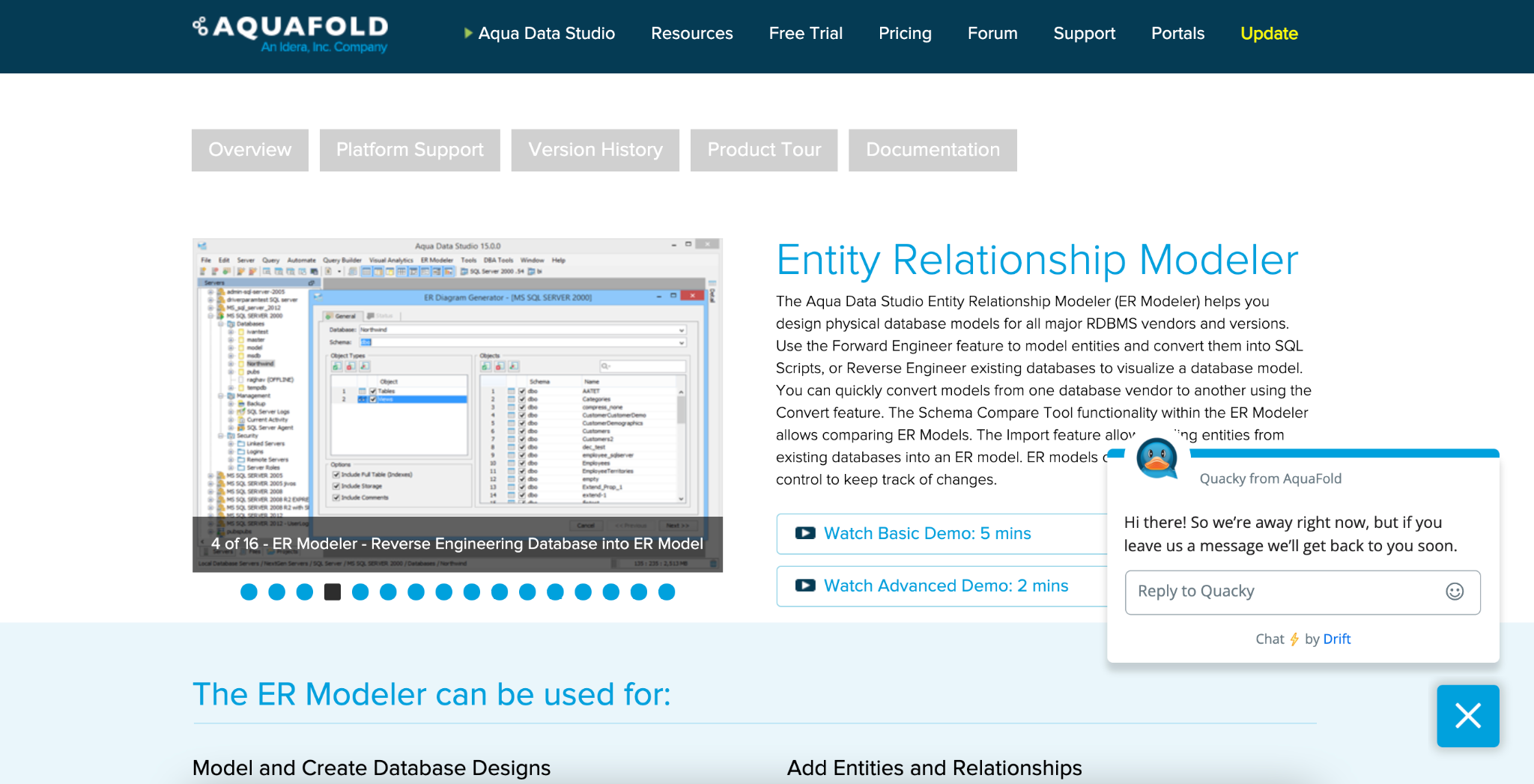This screenshot has width=1534, height=784.
Task: Watch Advanced Demo: 2 mins
Action: tap(942, 586)
